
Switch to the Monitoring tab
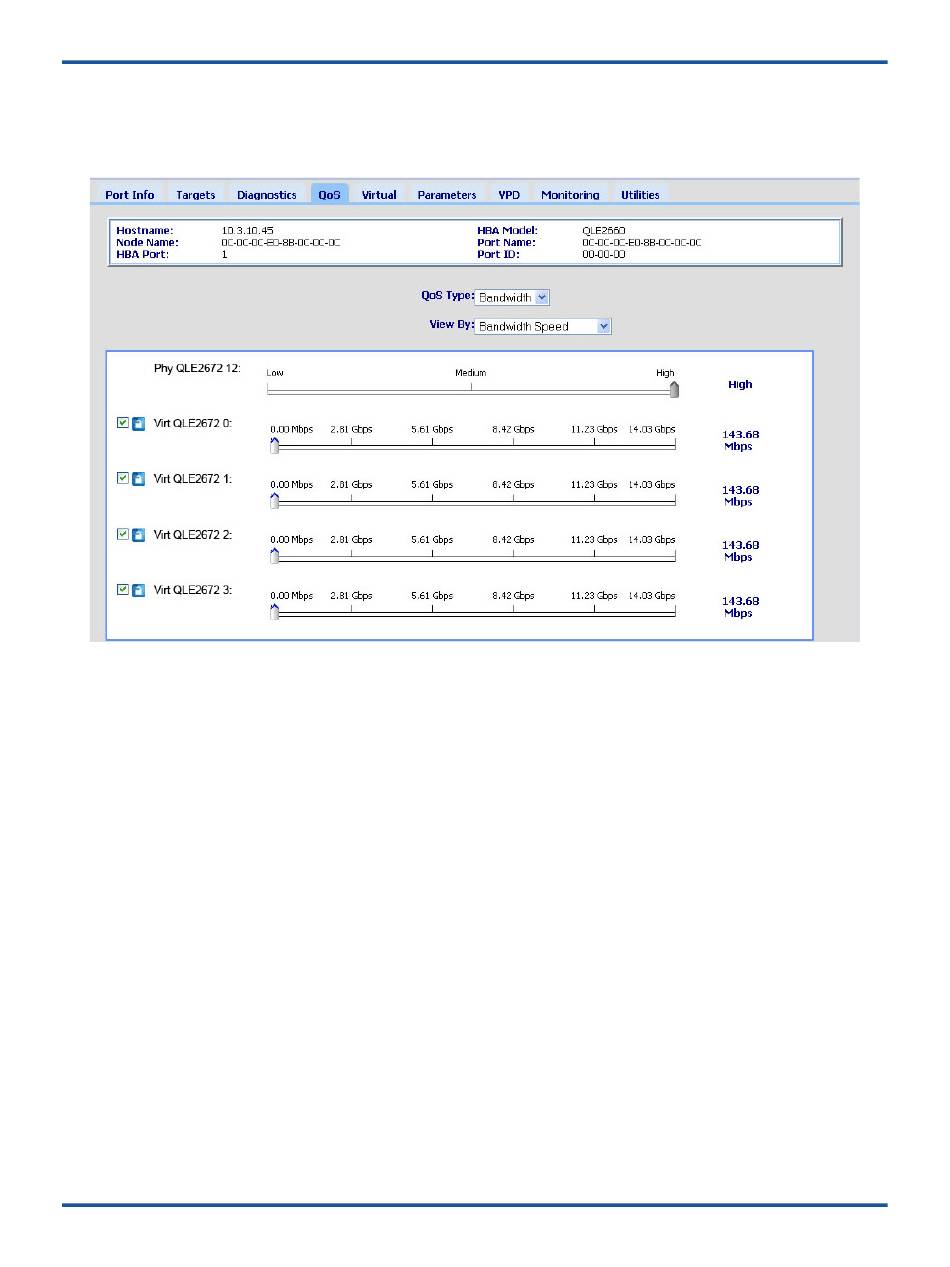570,195
